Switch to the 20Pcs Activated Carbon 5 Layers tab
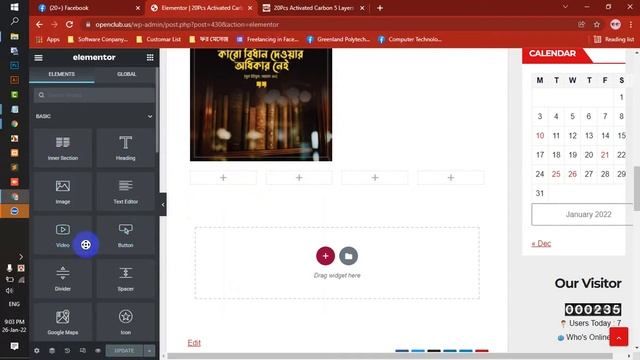Image resolution: width=640 pixels, height=360 pixels. [313, 8]
